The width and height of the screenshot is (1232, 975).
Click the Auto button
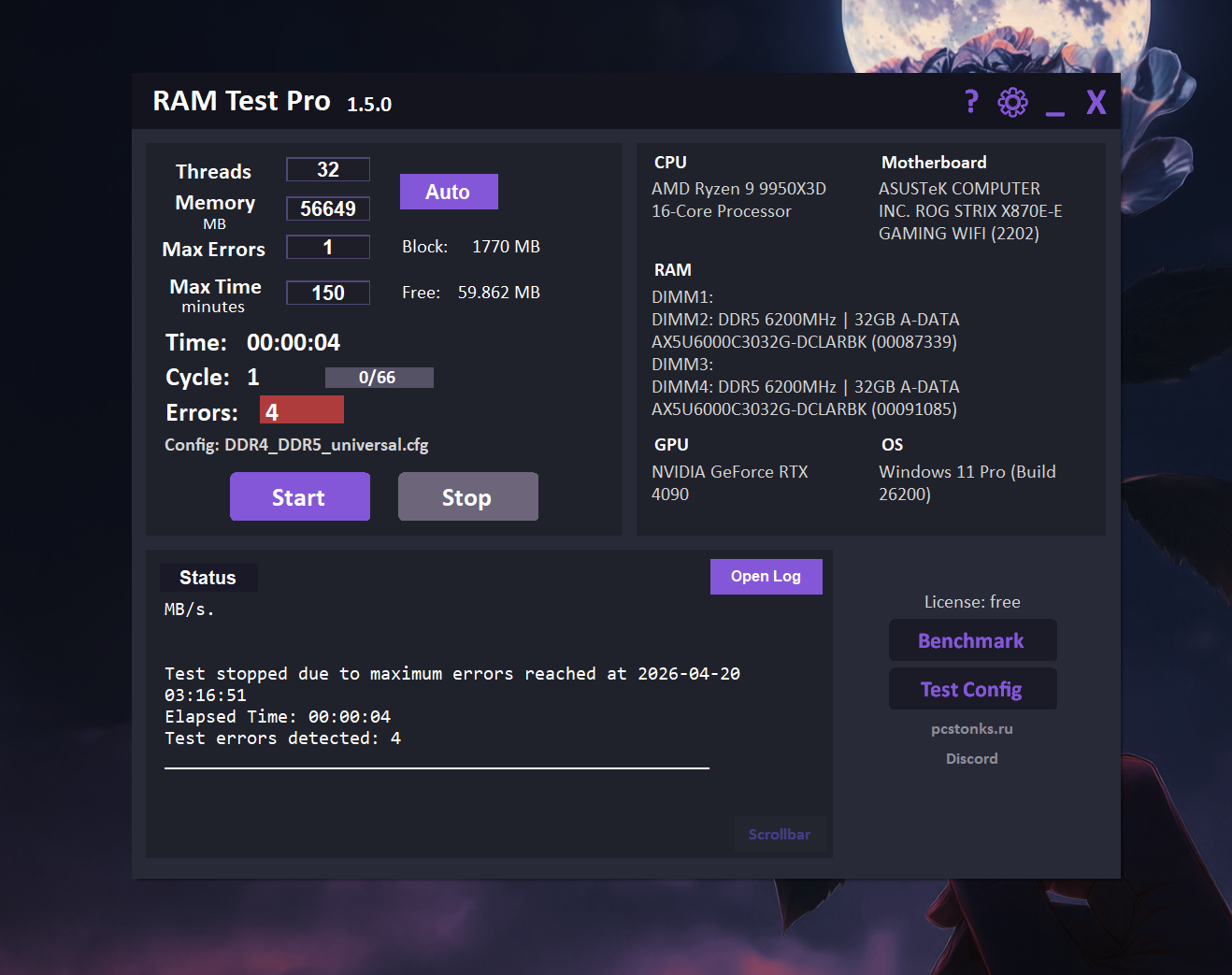click(x=449, y=192)
